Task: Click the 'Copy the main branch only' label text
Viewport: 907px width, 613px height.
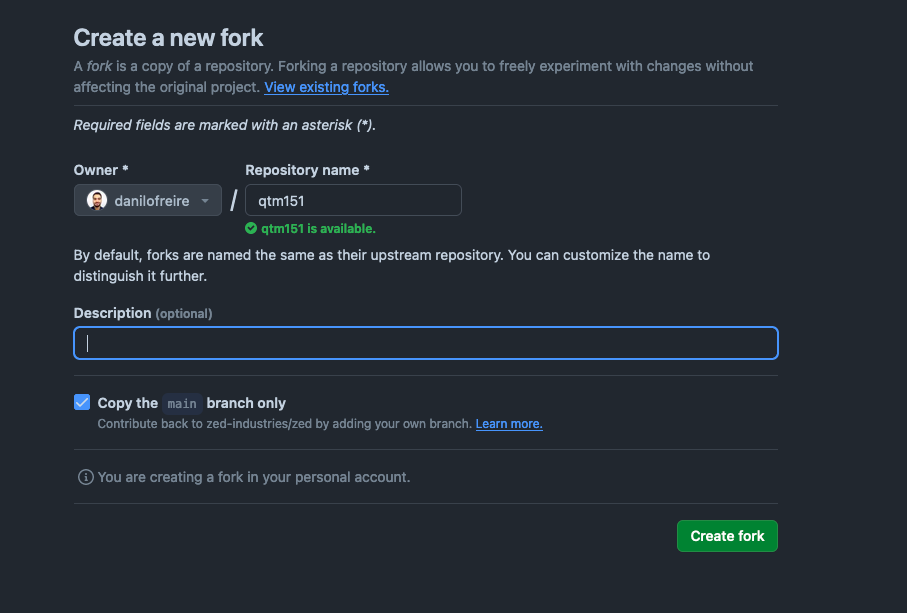Action: coord(191,403)
